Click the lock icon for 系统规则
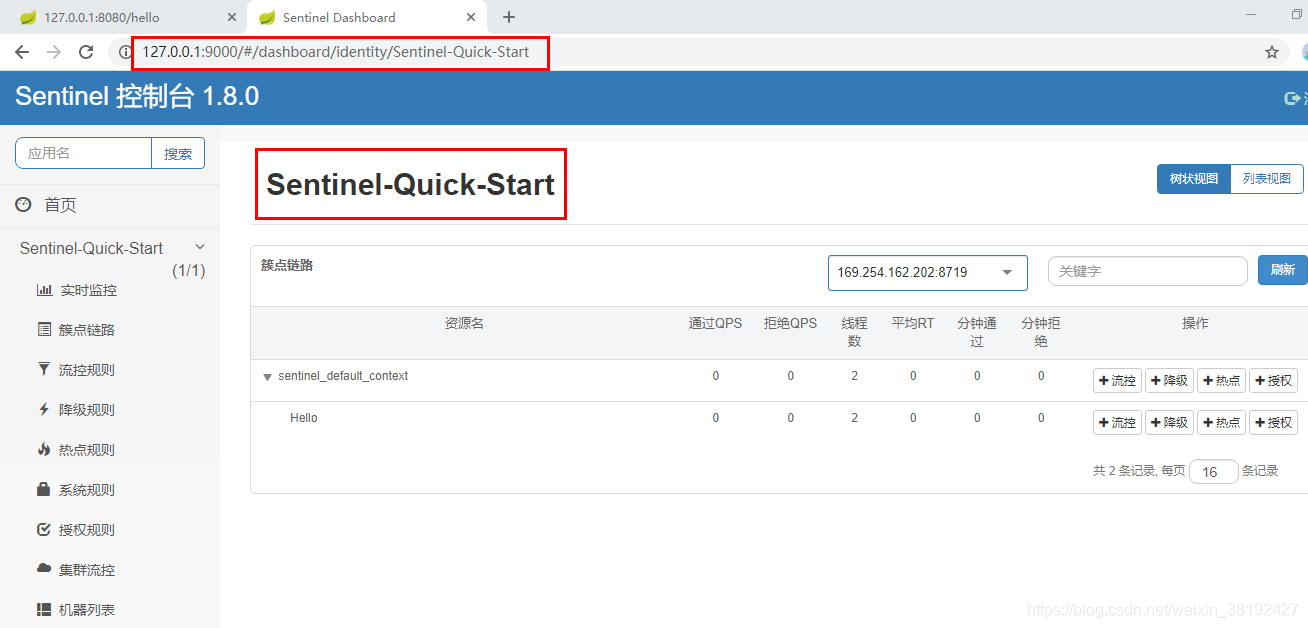The width and height of the screenshot is (1308, 628). [x=44, y=489]
